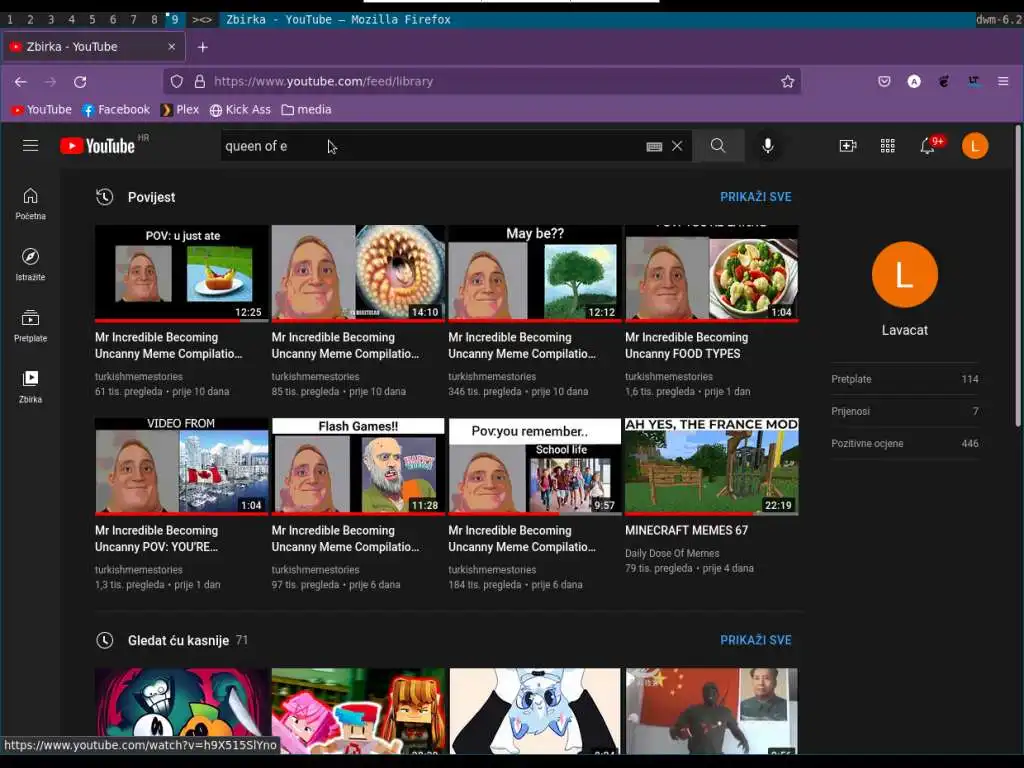Open the AH YES, THE FRANCE MOD thumbnail
Viewport: 1024px width, 768px height.
(711, 466)
